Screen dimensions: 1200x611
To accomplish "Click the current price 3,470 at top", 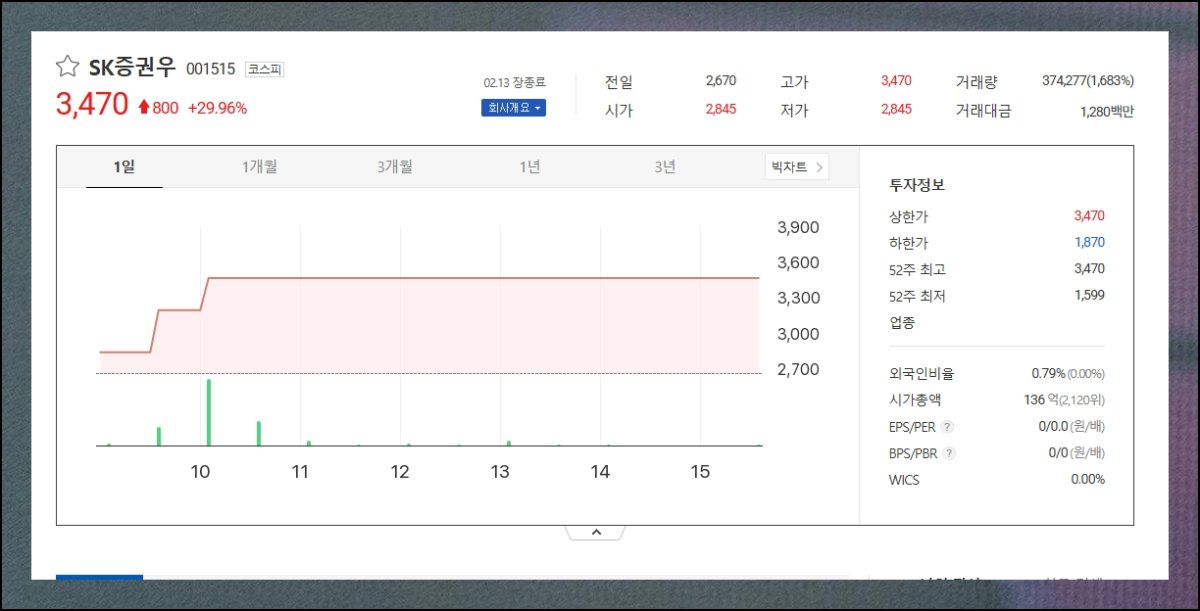I will (x=92, y=104).
